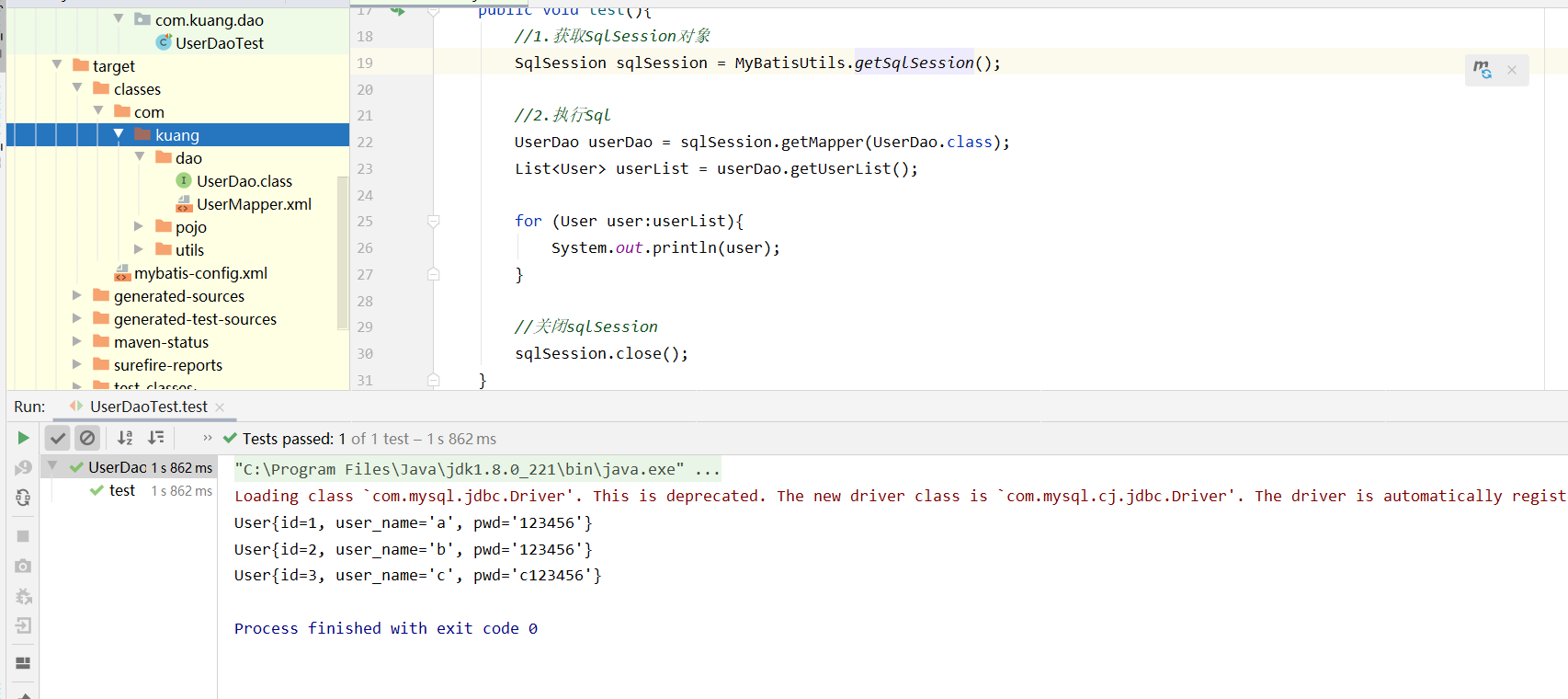Close the Maven reload popup
Viewport: 1568px width, 699px height.
click(x=1512, y=70)
